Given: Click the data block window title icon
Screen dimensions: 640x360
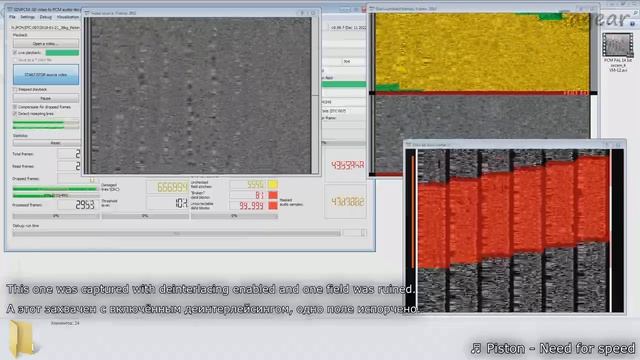Looking at the screenshot, I should pyautogui.click(x=408, y=144).
